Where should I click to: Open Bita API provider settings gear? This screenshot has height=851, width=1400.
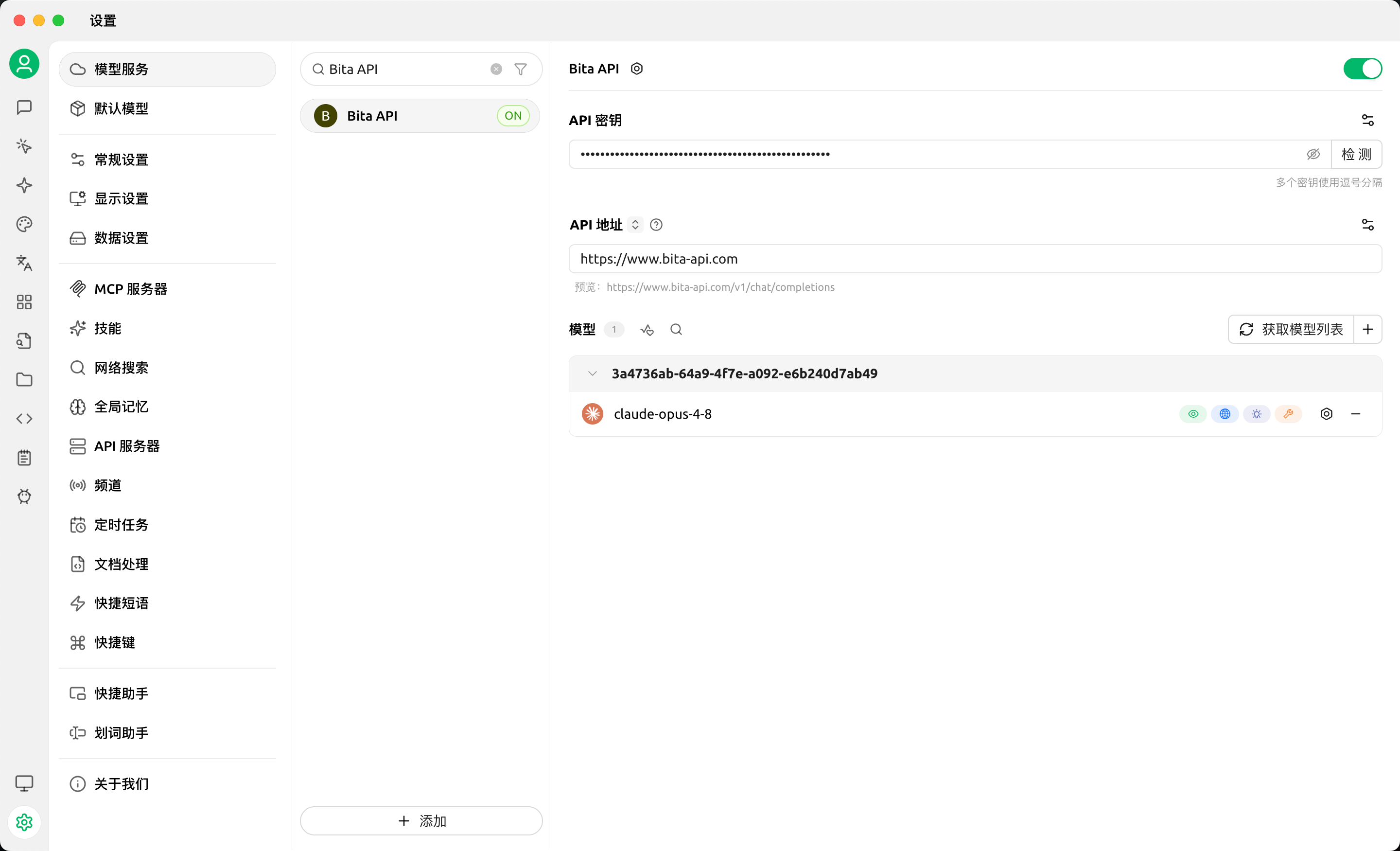click(636, 68)
